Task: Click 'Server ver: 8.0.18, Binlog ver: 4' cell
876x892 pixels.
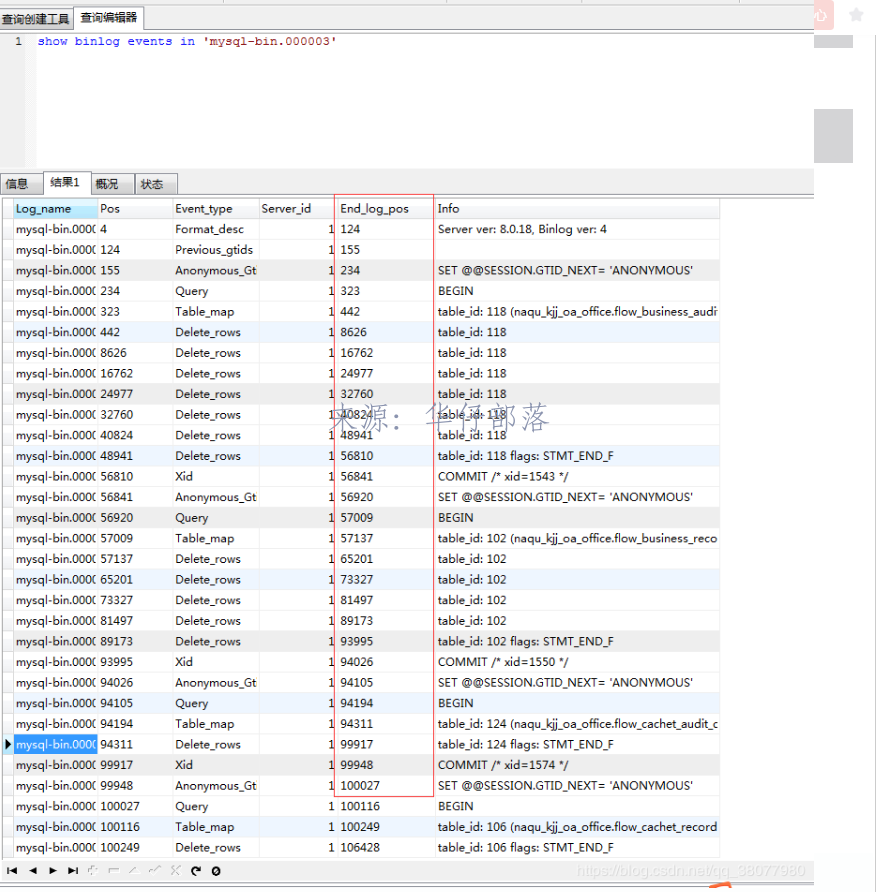Action: (577, 229)
